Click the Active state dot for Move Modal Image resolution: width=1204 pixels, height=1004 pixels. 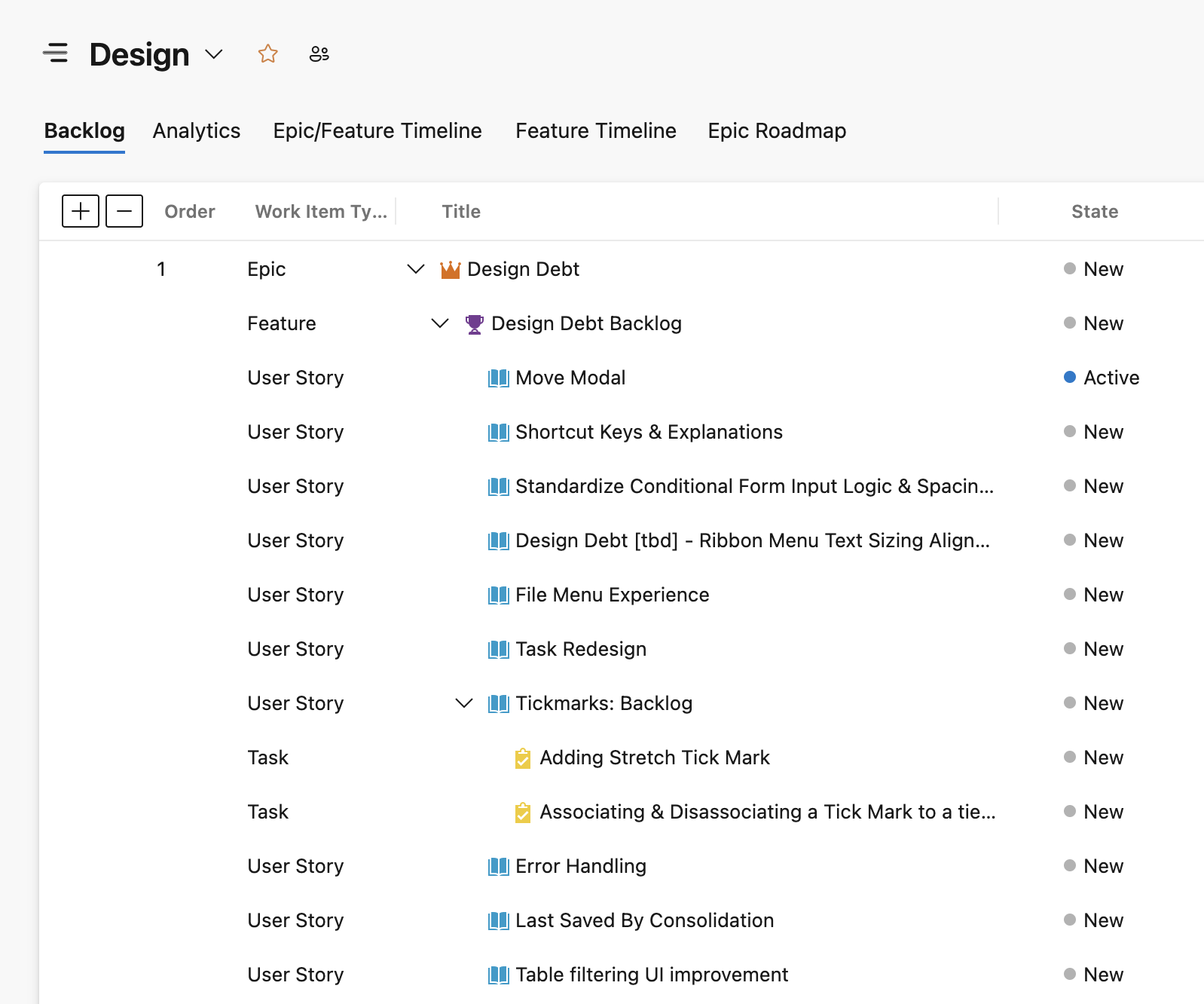pyautogui.click(x=1069, y=377)
